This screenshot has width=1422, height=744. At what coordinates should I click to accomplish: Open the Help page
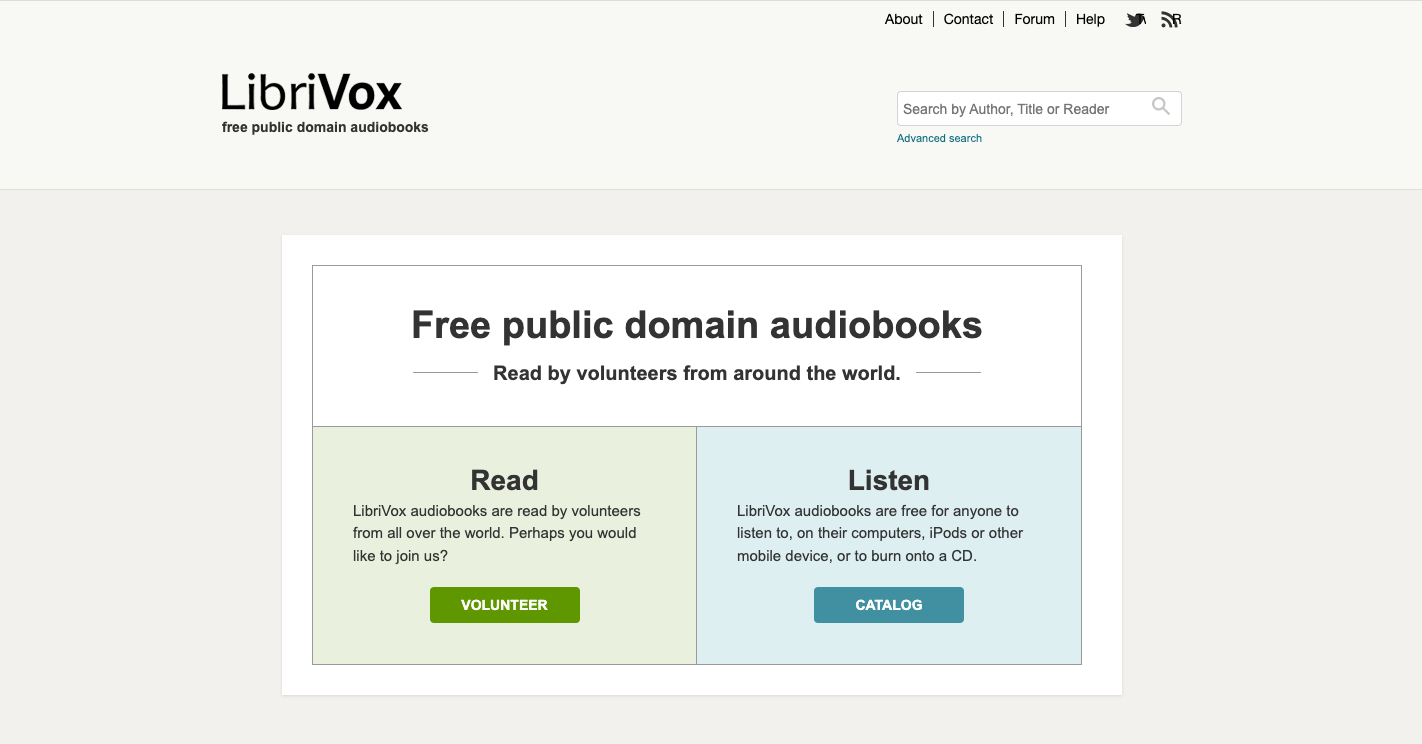1090,19
